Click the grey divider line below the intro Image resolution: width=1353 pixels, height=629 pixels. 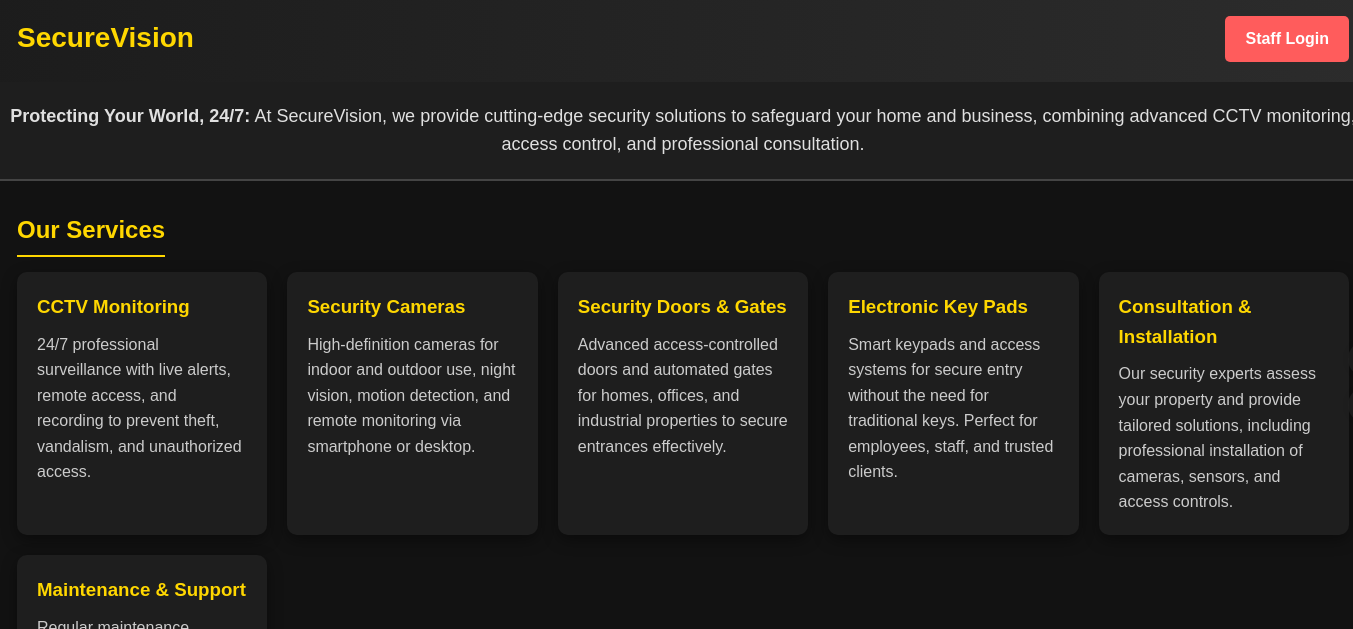tap(676, 180)
